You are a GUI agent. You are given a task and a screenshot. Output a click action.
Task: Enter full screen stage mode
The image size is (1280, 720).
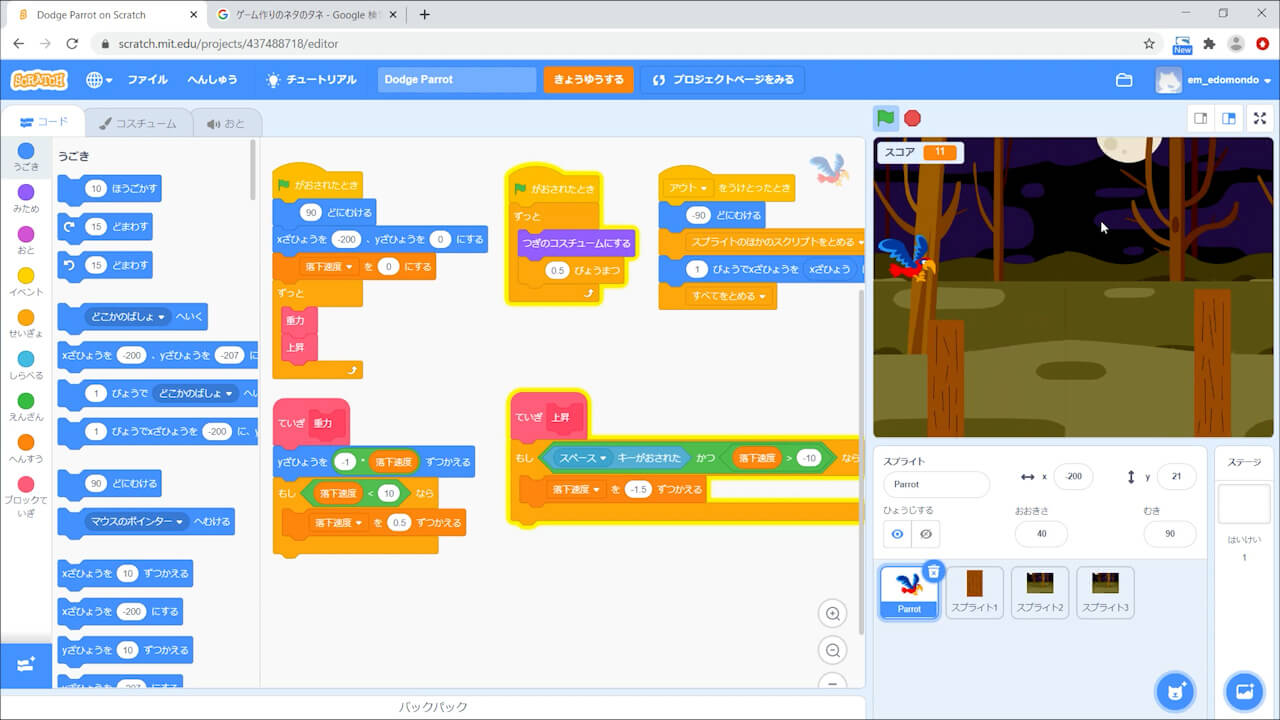coord(1260,118)
